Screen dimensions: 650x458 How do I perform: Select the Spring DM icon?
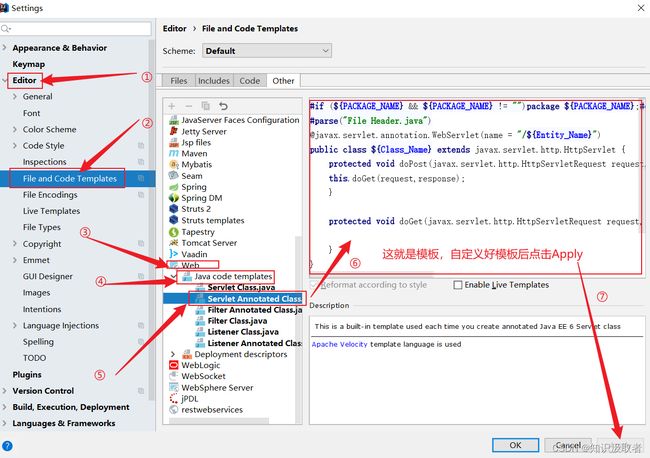174,198
